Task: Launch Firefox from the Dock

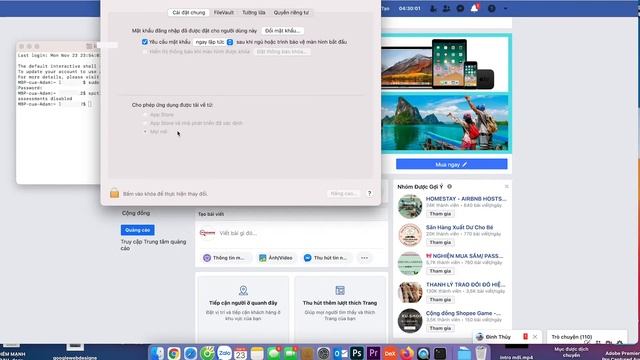Action: click(x=407, y=353)
